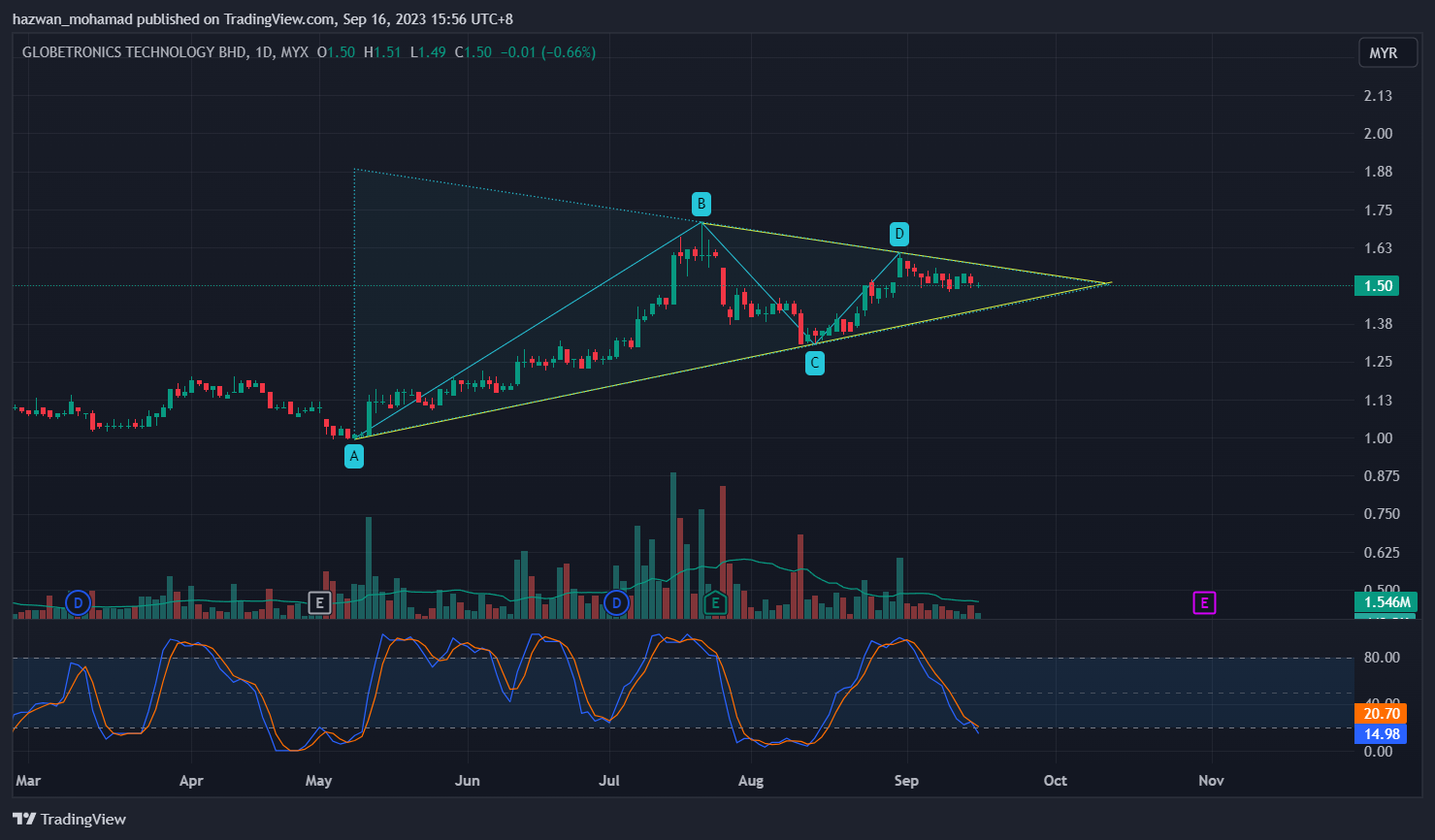Select the pattern point label C
This screenshot has width=1435, height=840.
click(x=815, y=363)
